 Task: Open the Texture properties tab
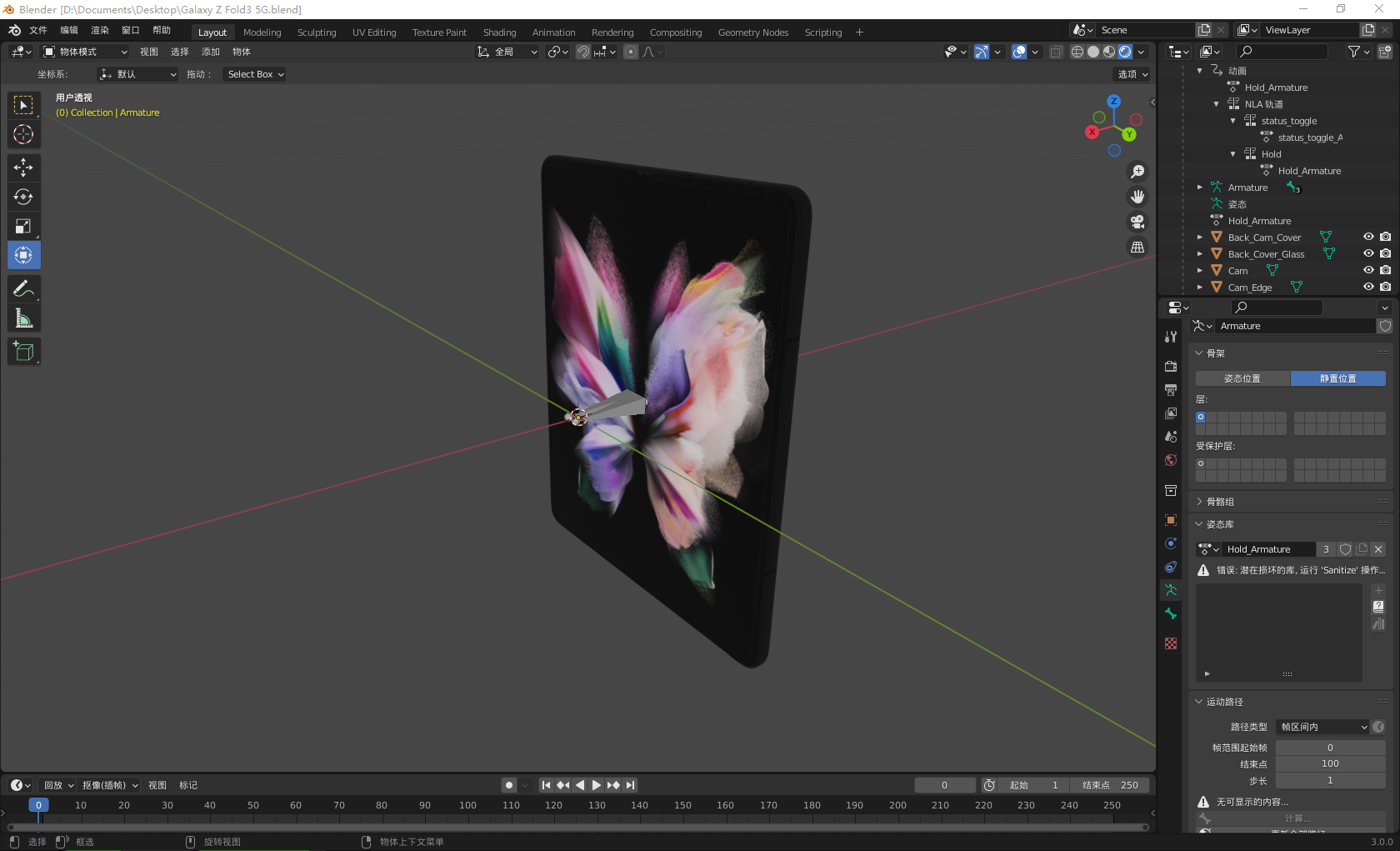(1171, 643)
